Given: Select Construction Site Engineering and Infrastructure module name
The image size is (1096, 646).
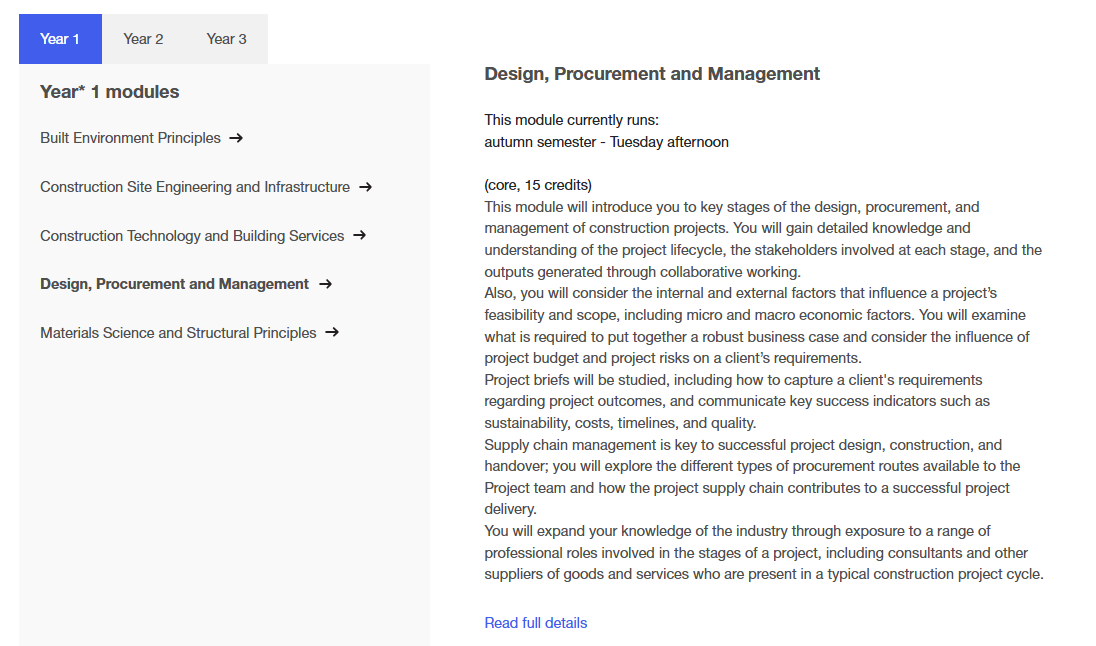Looking at the screenshot, I should click(195, 187).
